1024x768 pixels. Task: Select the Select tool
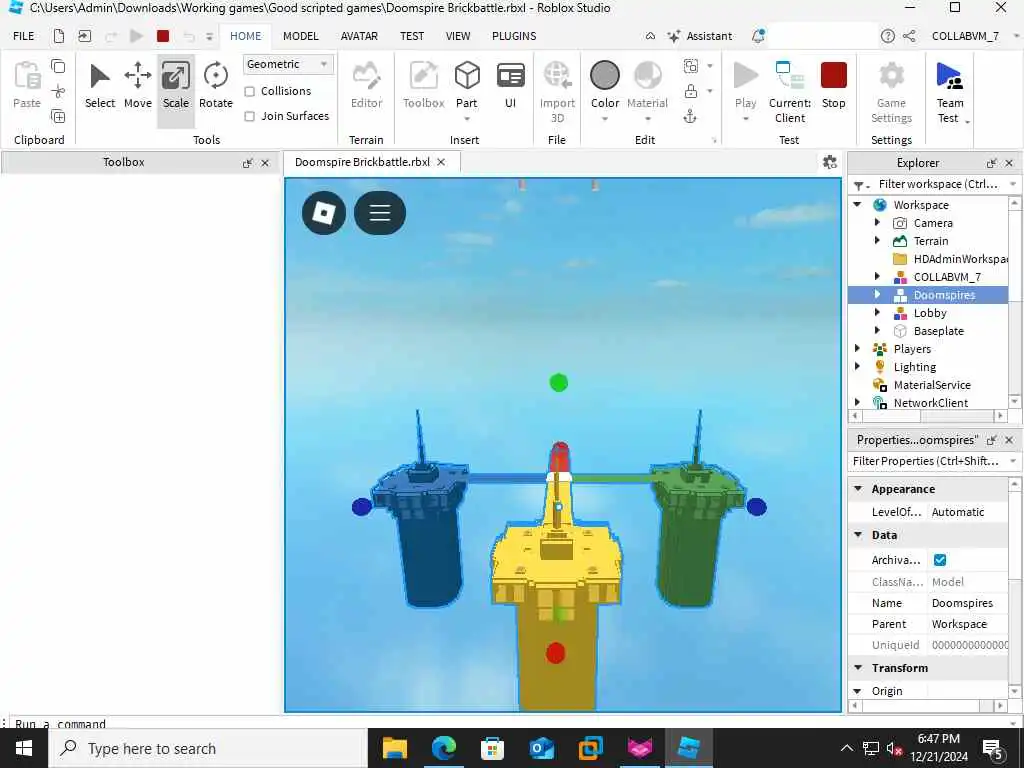coord(99,86)
